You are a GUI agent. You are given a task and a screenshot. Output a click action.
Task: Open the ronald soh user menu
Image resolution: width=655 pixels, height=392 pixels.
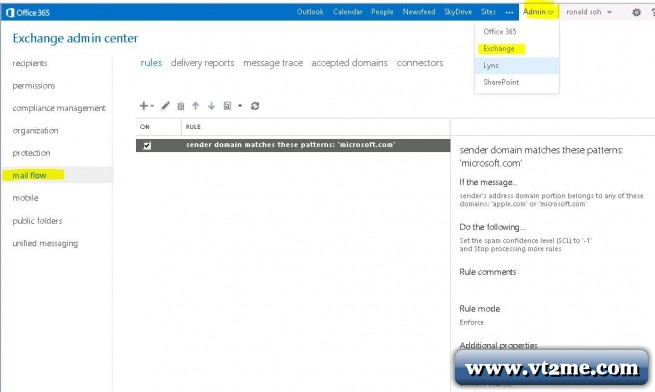point(589,12)
